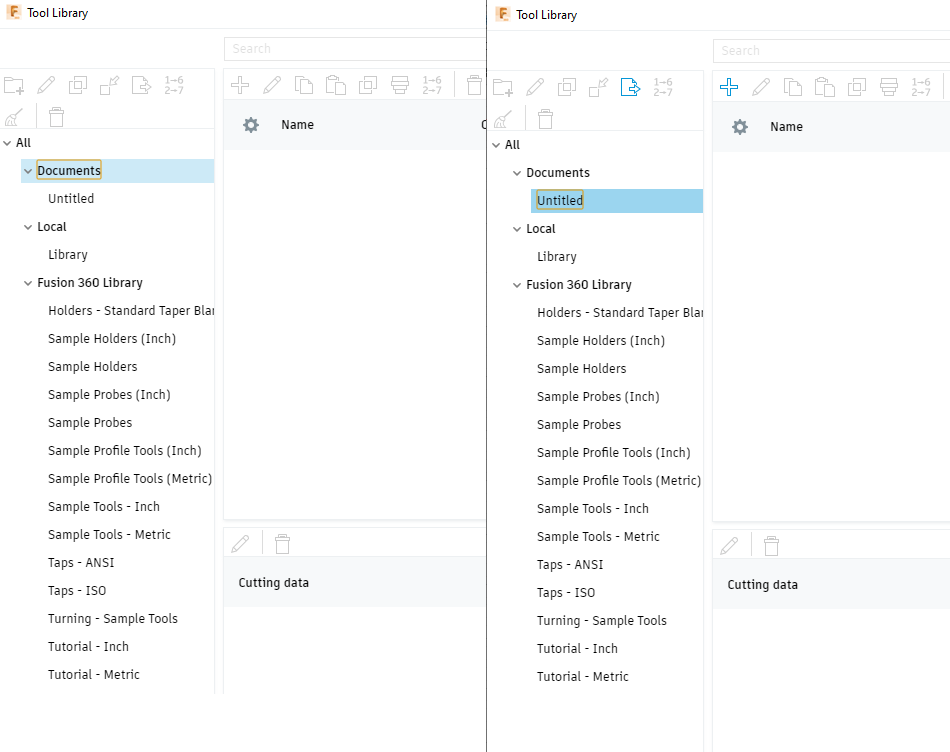The height and width of the screenshot is (752, 950).
Task: Select Taps - ISO in right window
Action: pyautogui.click(x=566, y=593)
